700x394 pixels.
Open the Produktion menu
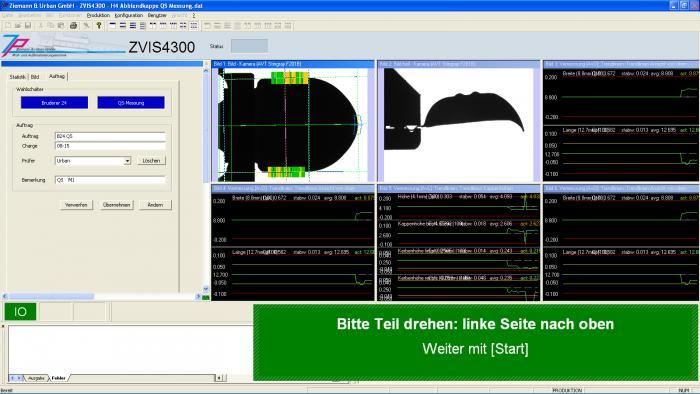(x=98, y=15)
